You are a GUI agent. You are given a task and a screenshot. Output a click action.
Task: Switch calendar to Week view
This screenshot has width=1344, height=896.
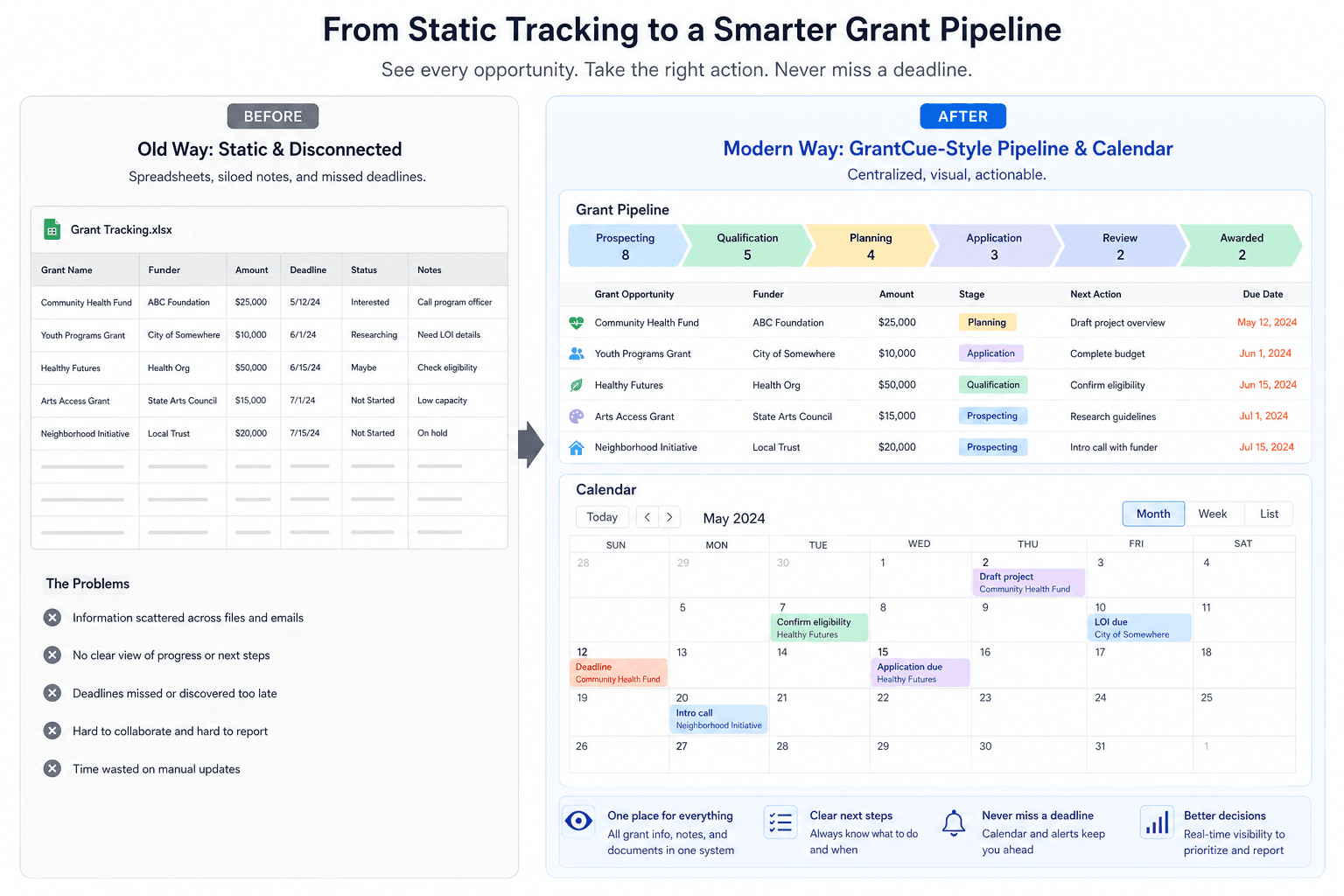pos(1212,514)
